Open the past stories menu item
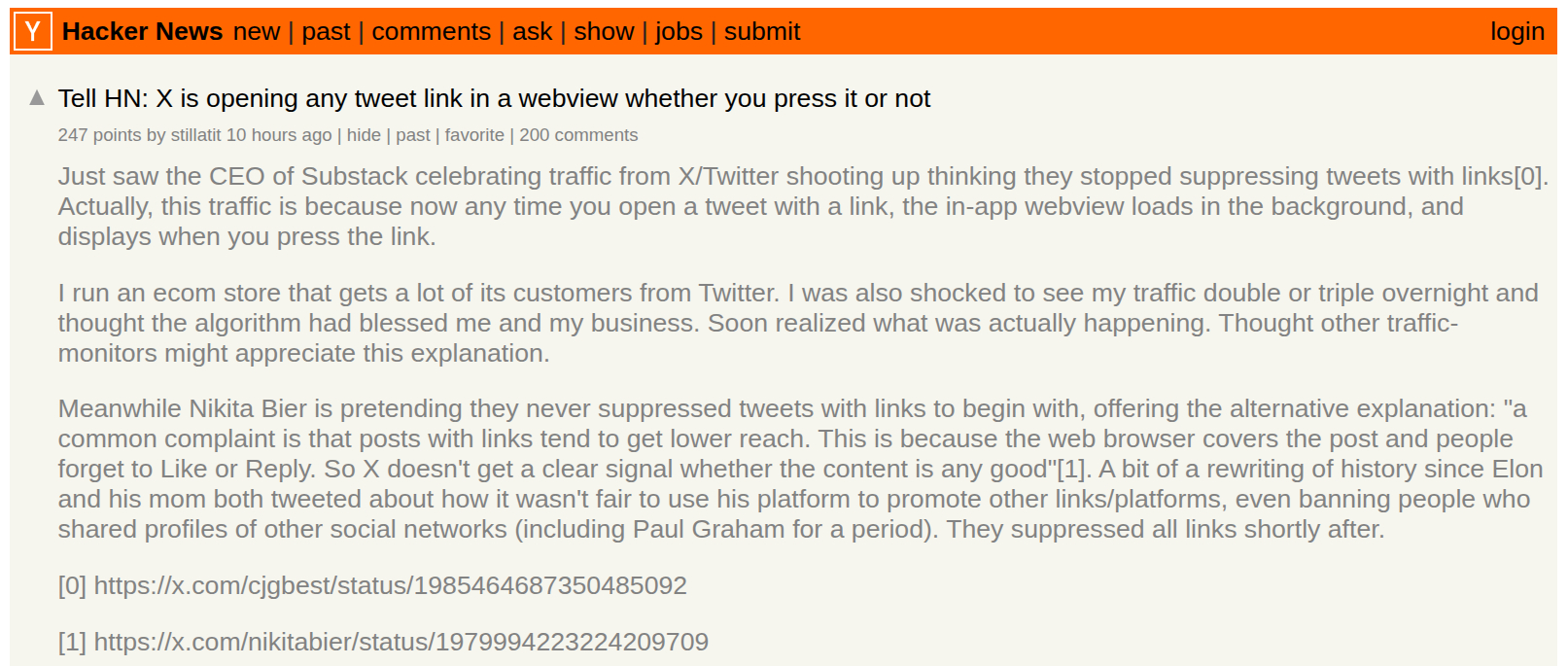 pyautogui.click(x=326, y=32)
